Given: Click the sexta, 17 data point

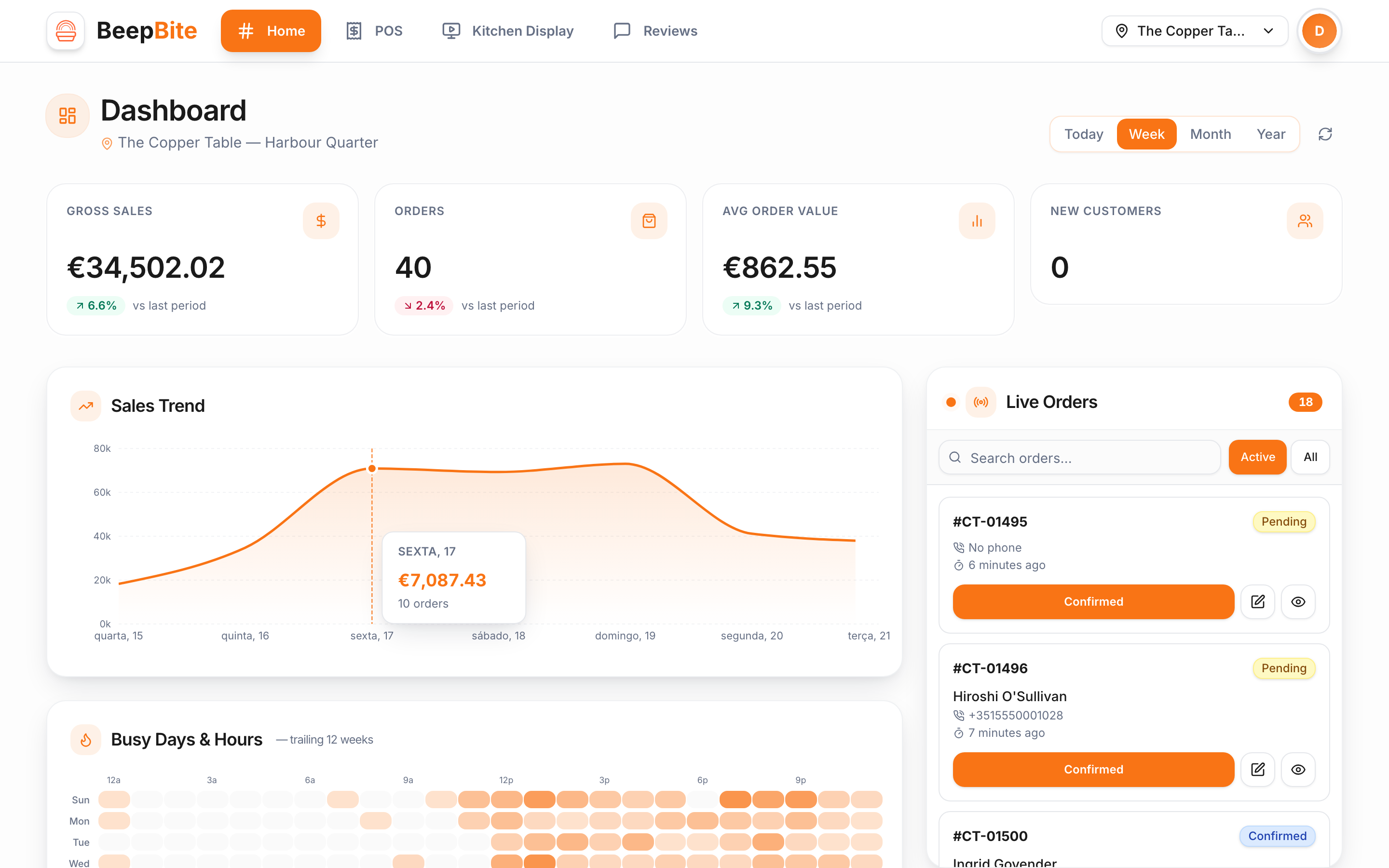Looking at the screenshot, I should (372, 468).
